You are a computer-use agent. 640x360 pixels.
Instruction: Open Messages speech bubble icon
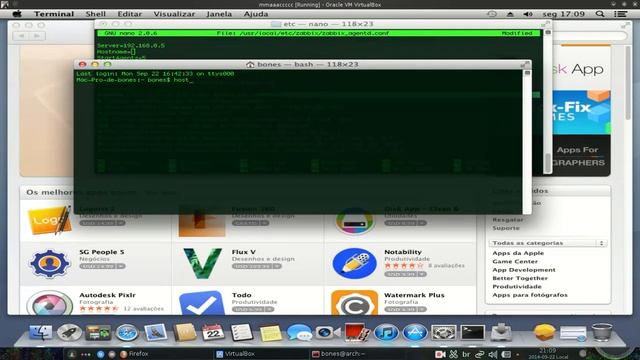pyautogui.click(x=299, y=333)
